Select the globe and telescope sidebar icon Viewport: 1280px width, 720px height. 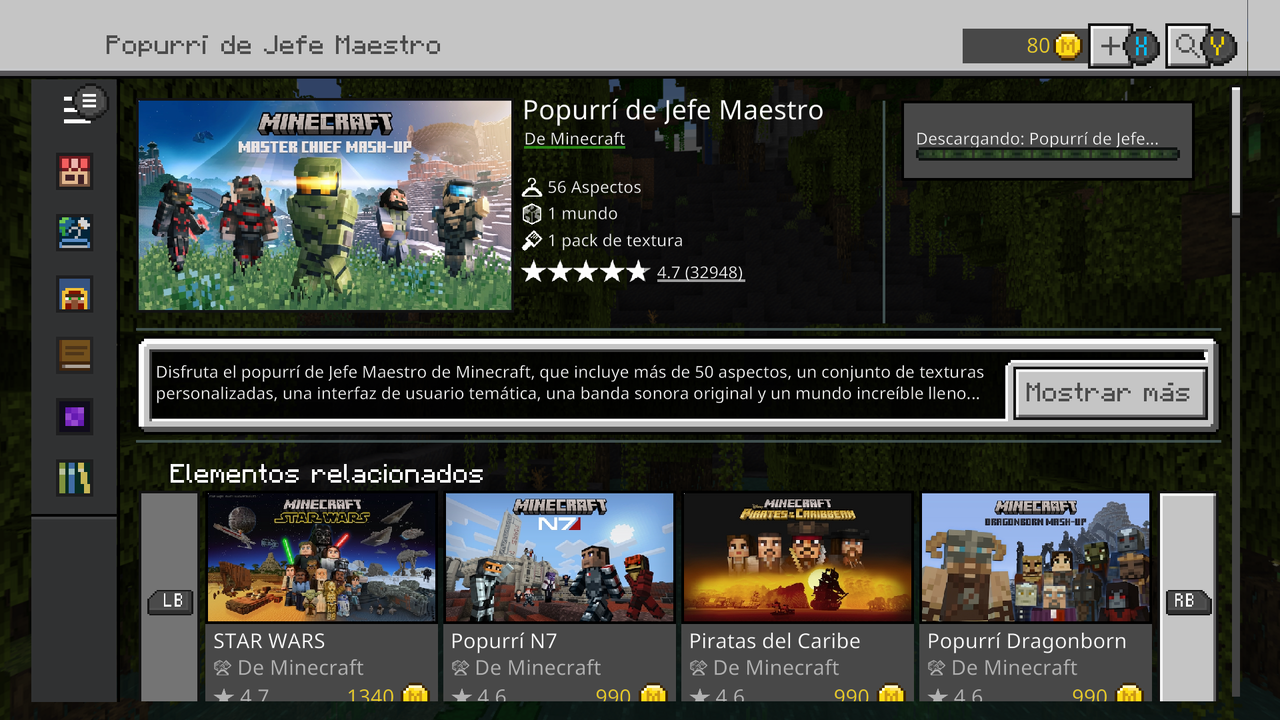click(75, 232)
